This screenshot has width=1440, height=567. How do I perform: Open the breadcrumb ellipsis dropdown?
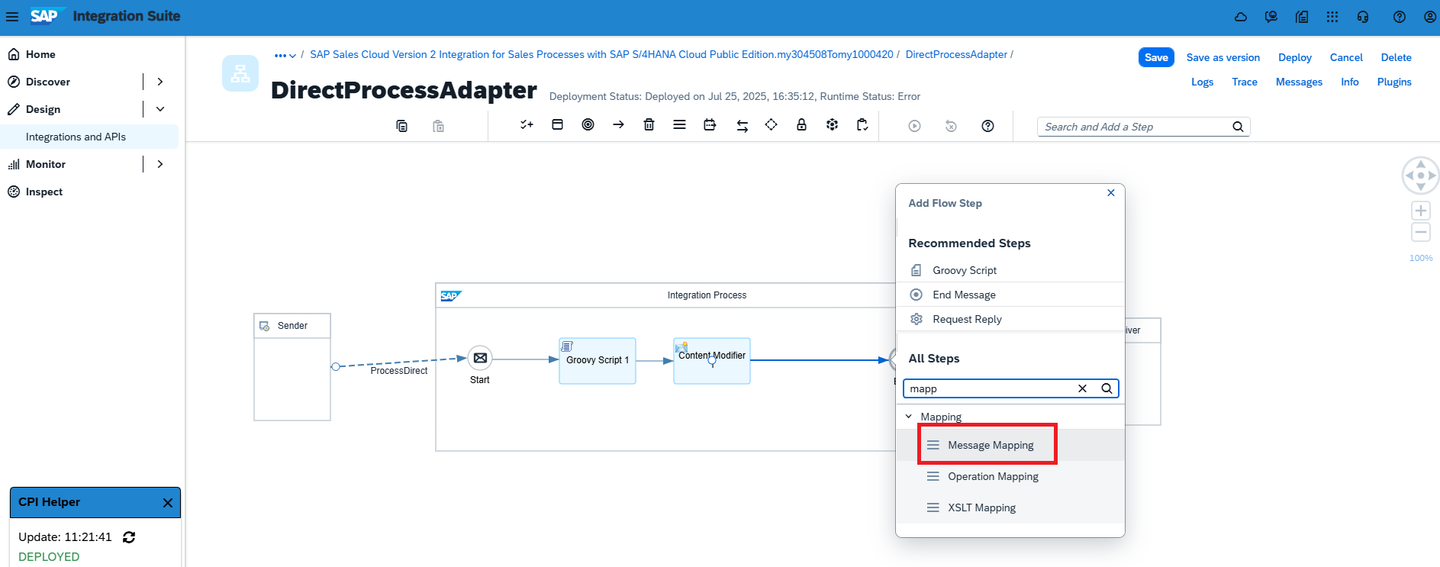(285, 55)
